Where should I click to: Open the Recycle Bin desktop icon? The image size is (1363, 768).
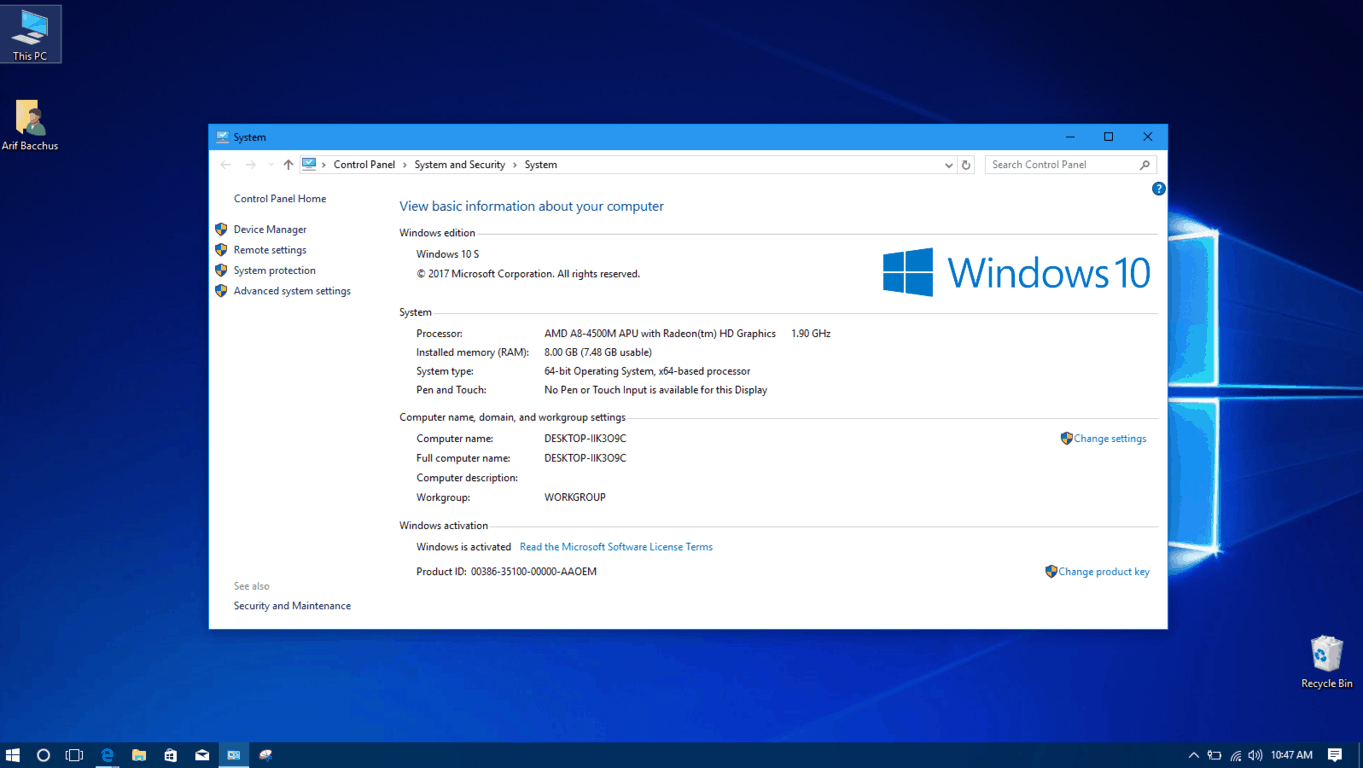(1326, 662)
